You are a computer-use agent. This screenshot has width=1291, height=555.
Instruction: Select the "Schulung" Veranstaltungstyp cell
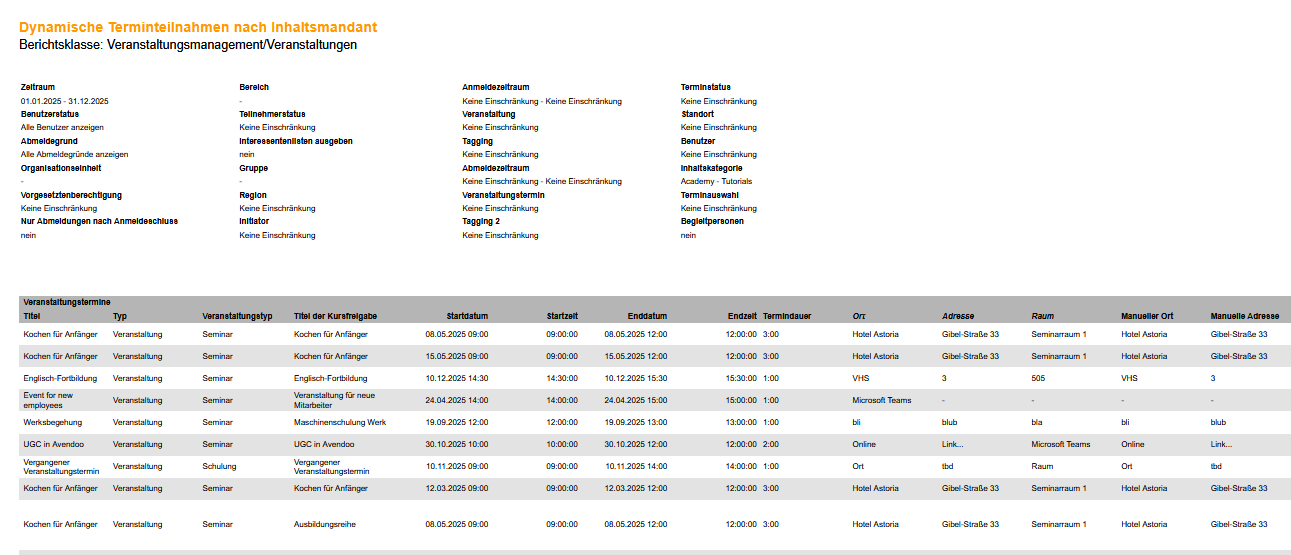(x=219, y=466)
